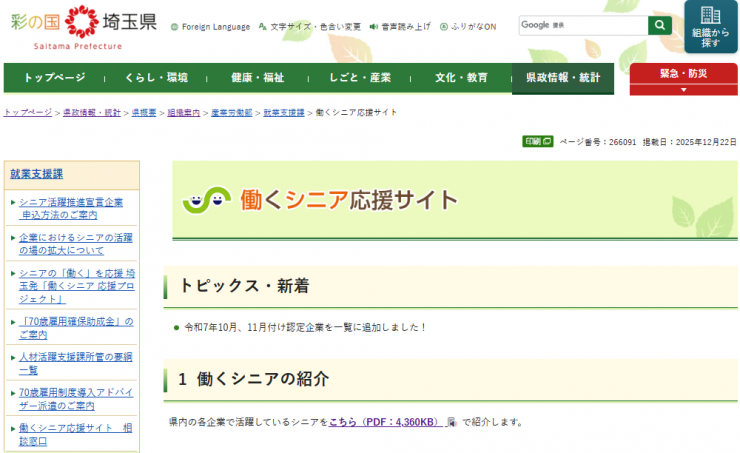The height and width of the screenshot is (453, 740).
Task: Open 働くシニア応援プロジェクト sidebar link
Action: tap(77, 286)
